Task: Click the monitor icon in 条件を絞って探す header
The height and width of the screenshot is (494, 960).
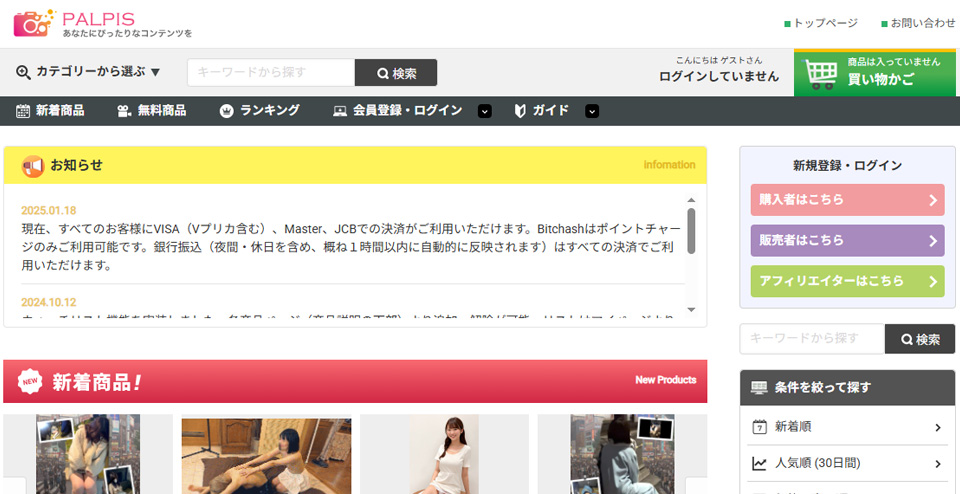Action: pyautogui.click(x=759, y=387)
